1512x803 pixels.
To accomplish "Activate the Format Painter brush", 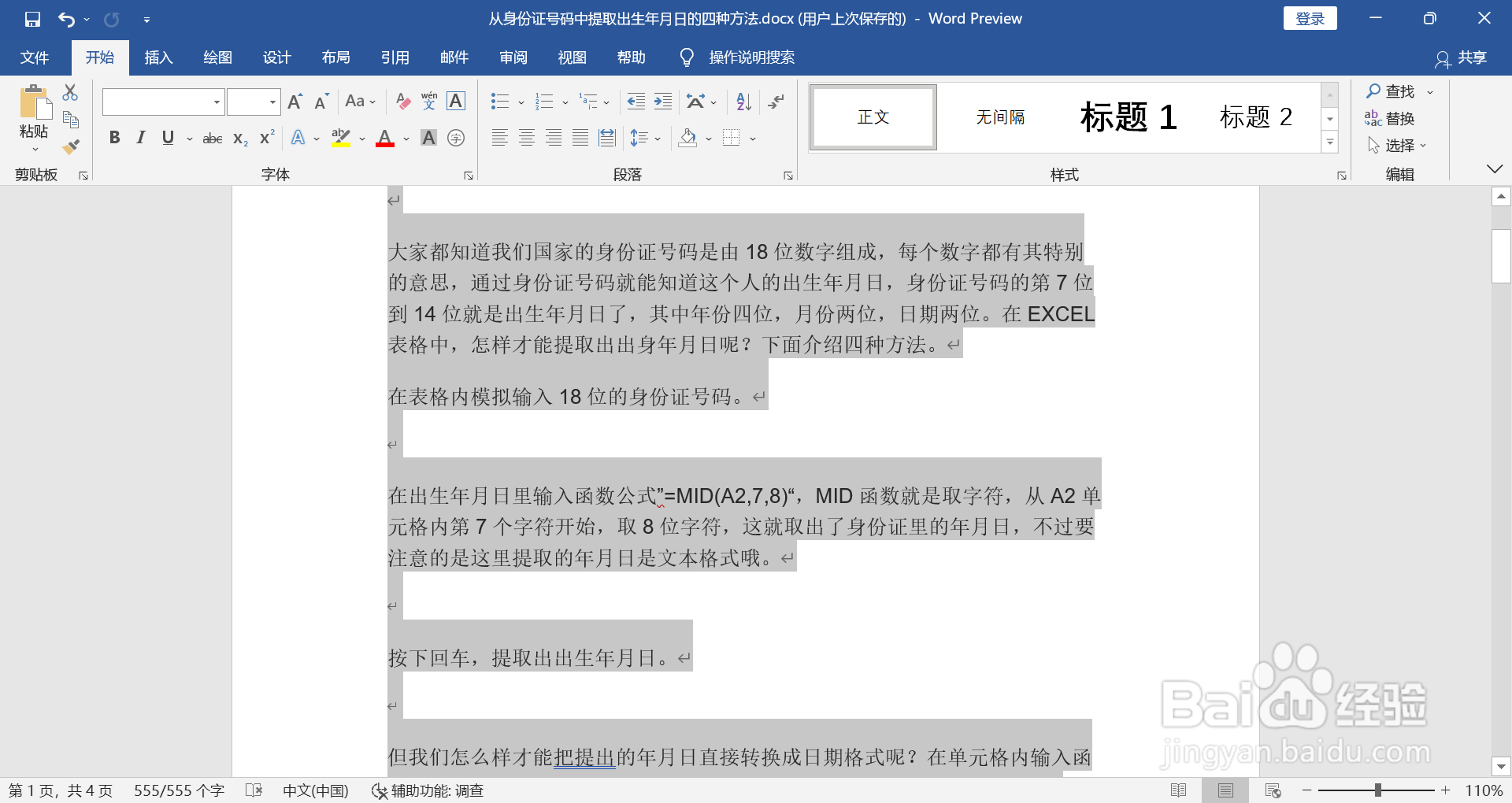I will 70,146.
